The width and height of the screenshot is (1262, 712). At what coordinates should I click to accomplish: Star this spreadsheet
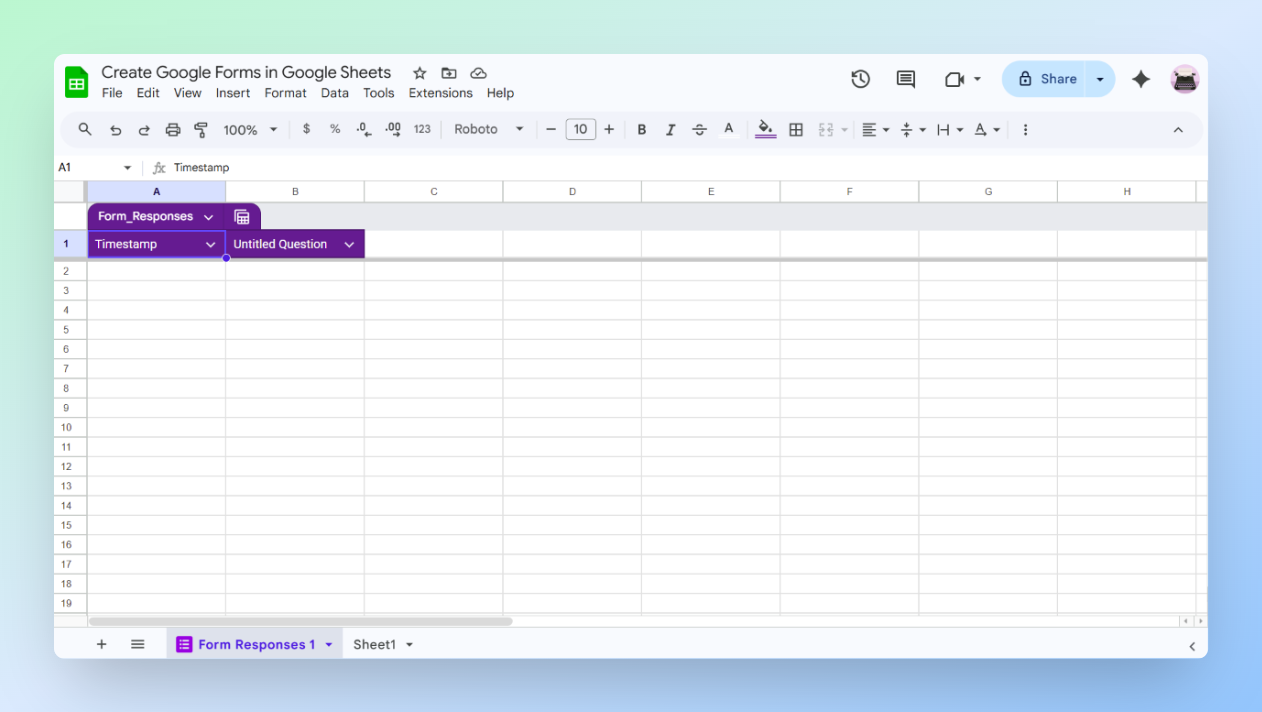point(420,73)
